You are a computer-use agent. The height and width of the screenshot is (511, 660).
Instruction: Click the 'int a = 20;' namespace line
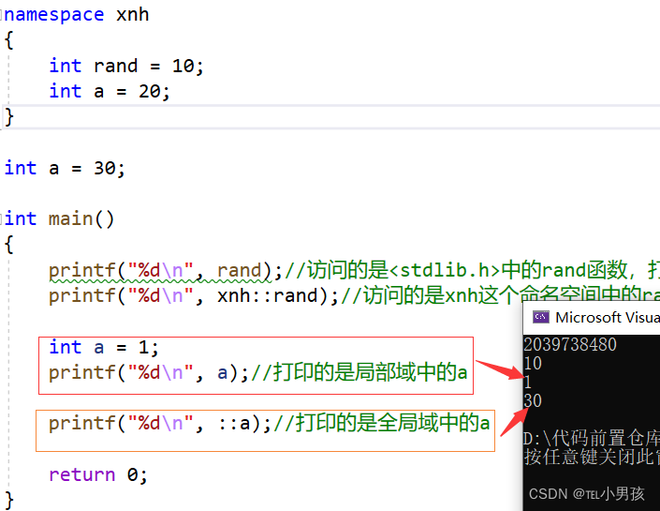110,91
